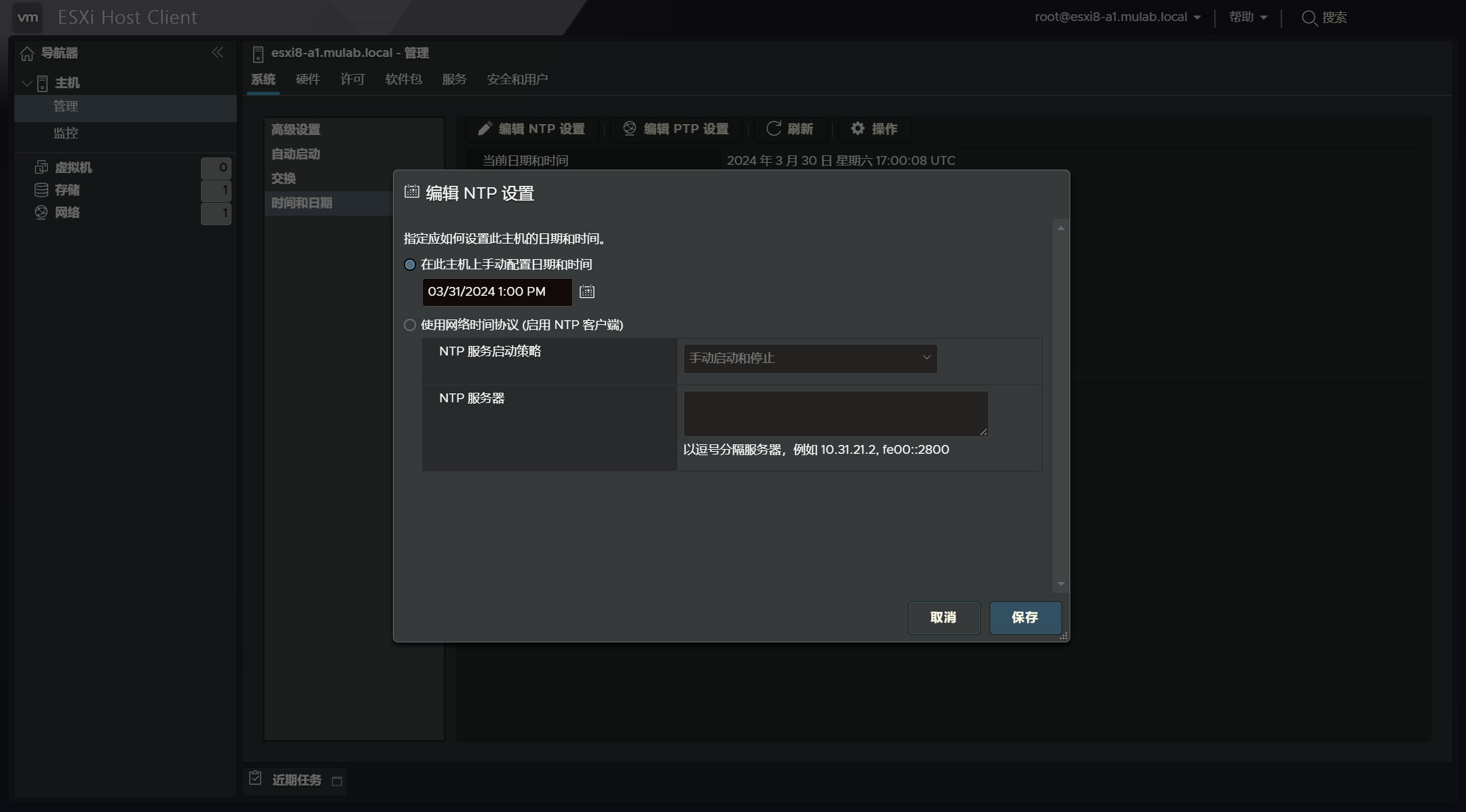Viewport: 1466px width, 812px height.
Task: Click the Actions button label
Action: [x=884, y=129]
